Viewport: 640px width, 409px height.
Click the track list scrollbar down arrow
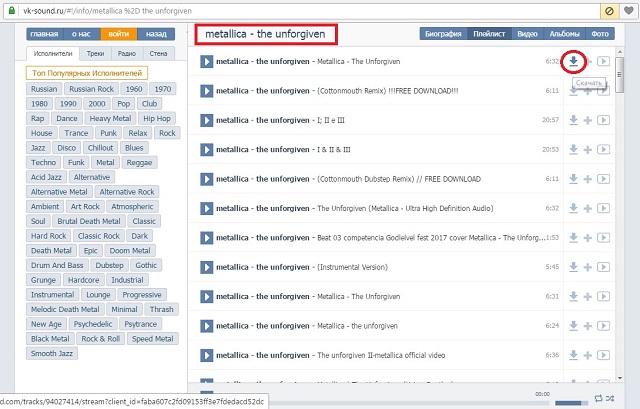click(x=620, y=378)
